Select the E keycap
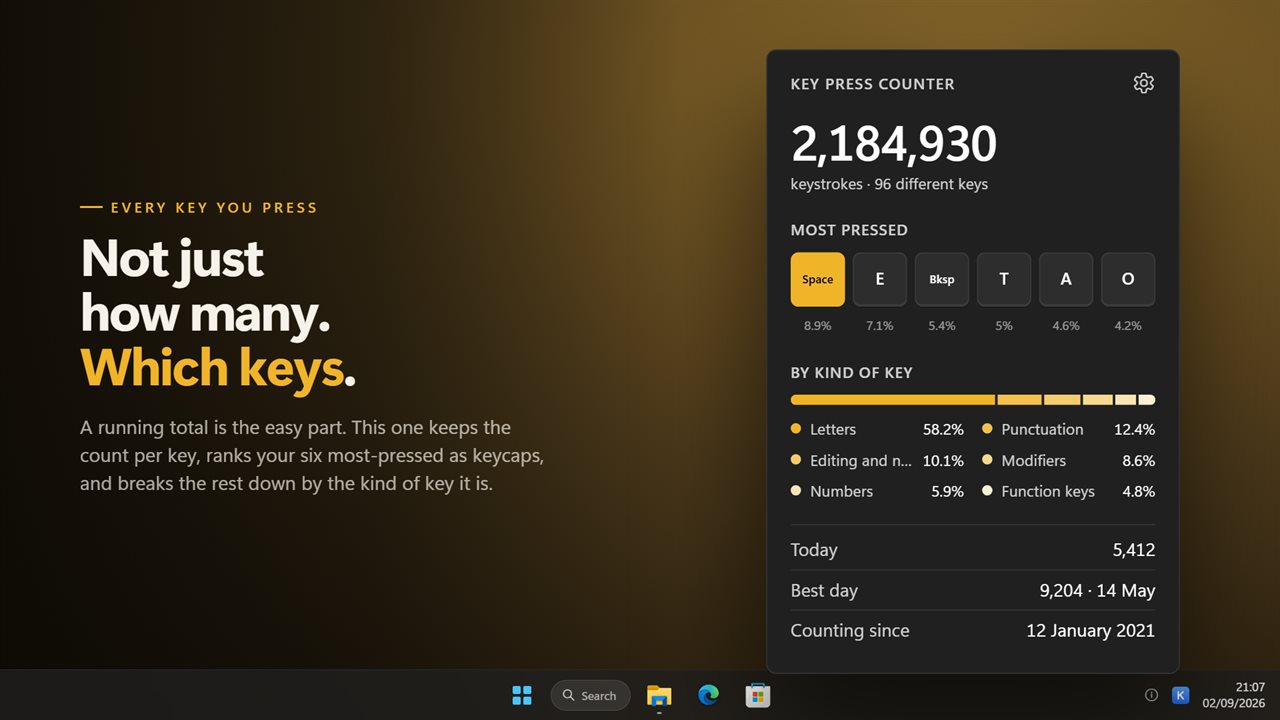1280x720 pixels. coord(880,279)
